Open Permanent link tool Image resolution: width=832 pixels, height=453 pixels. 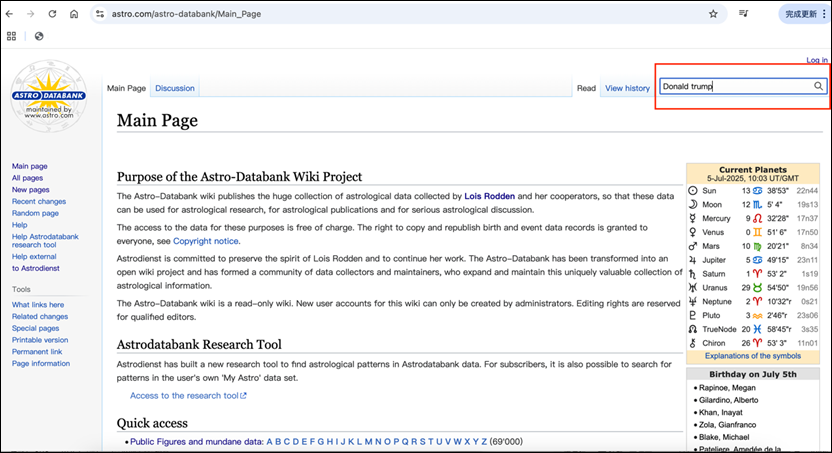(37, 351)
